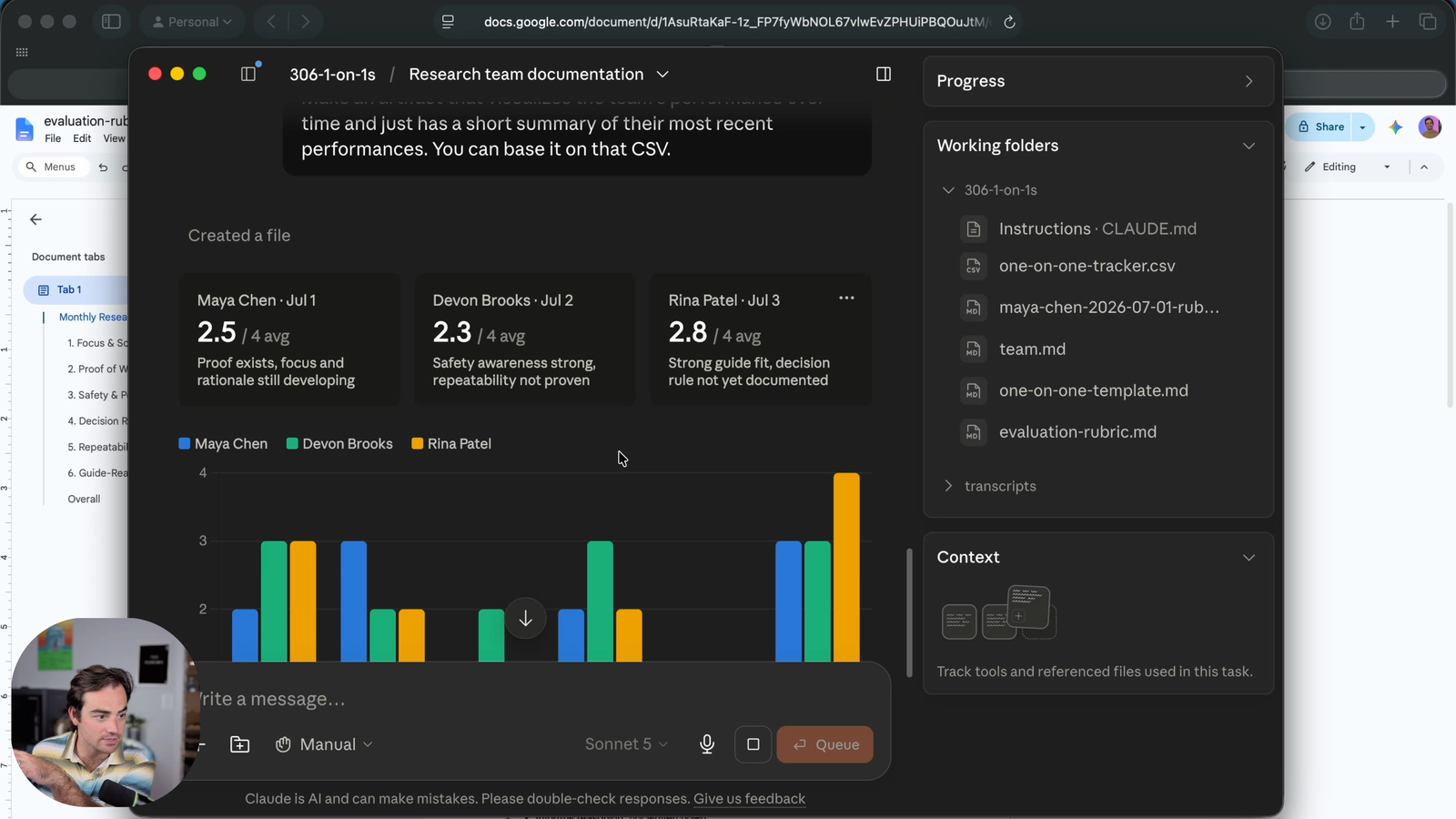Open the Share button dropdown arrow
The width and height of the screenshot is (1456, 819).
tap(1362, 127)
